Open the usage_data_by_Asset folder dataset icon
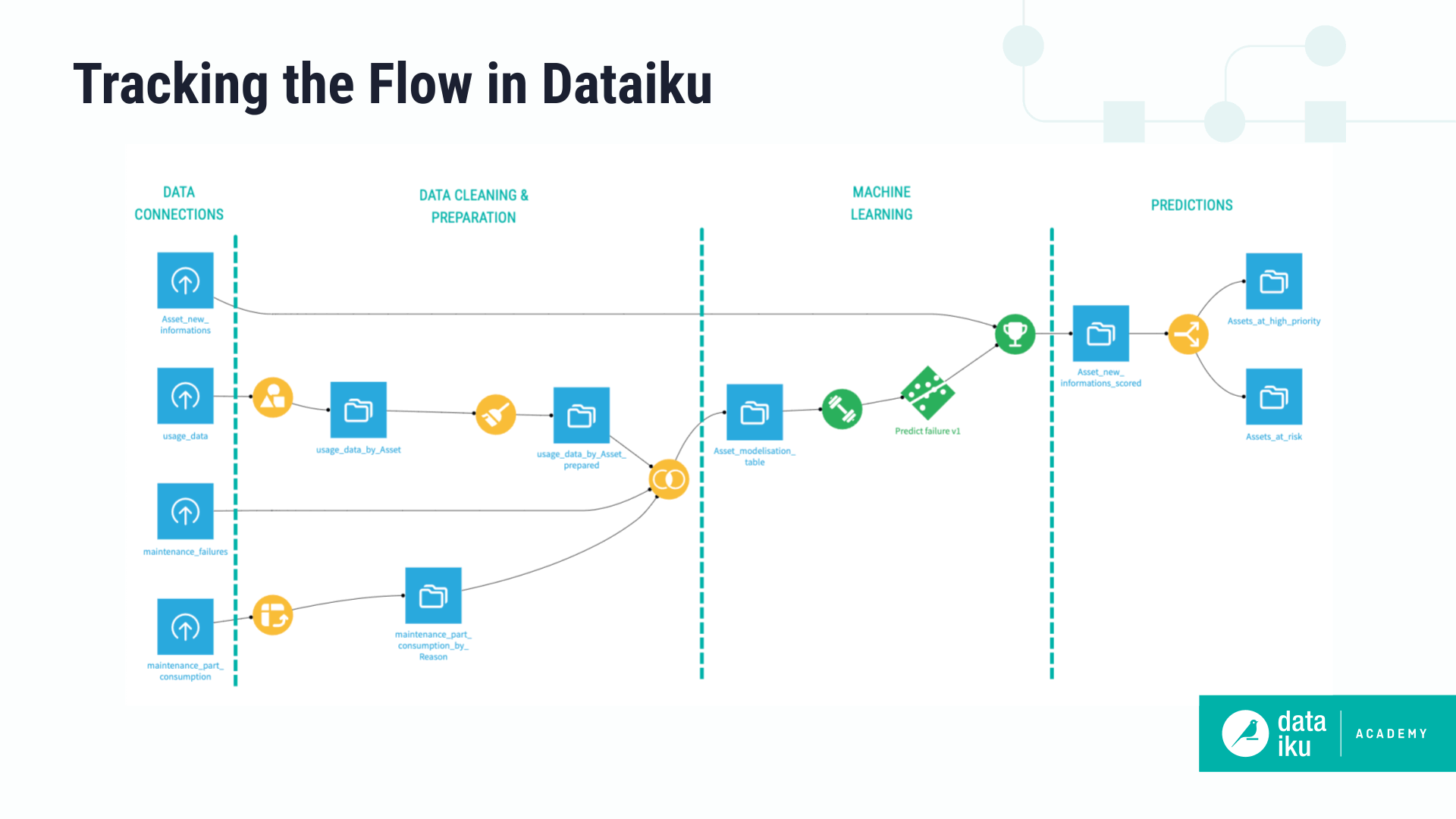The image size is (1456, 819). click(359, 410)
